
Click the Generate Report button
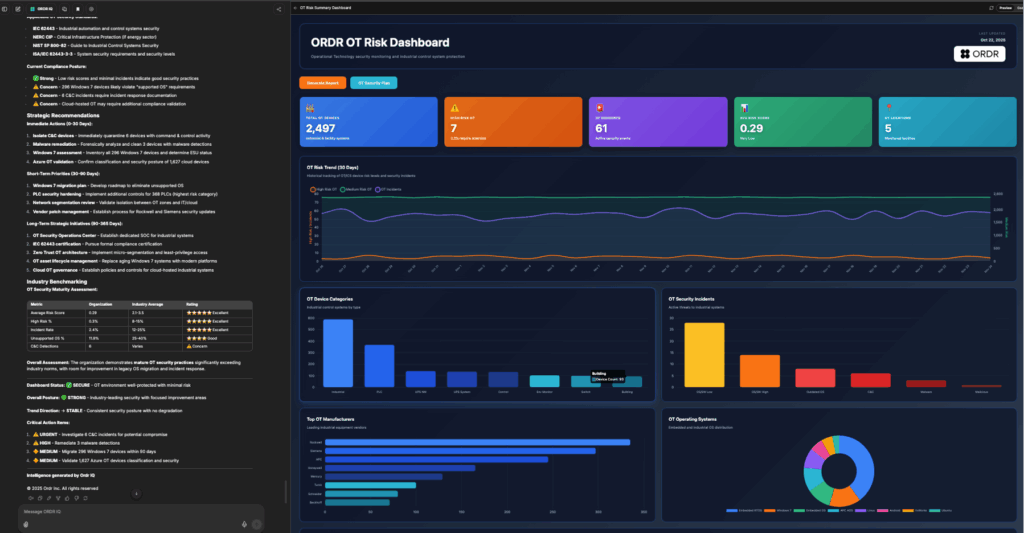click(322, 83)
